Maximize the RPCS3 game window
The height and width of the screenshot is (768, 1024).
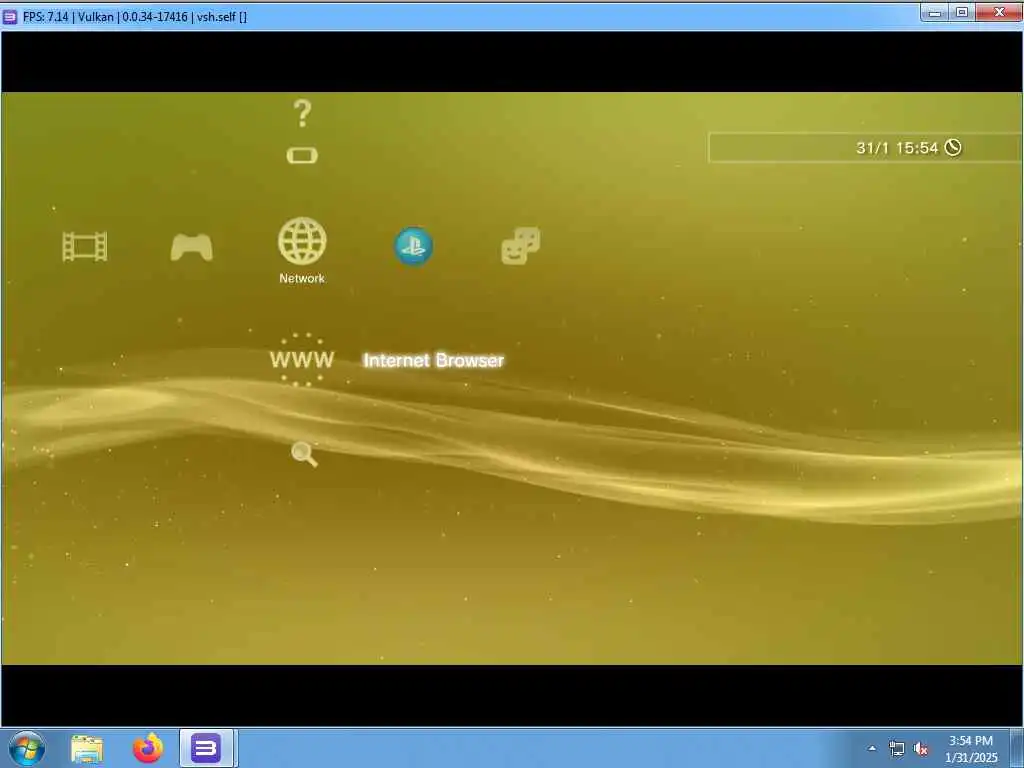[x=962, y=12]
